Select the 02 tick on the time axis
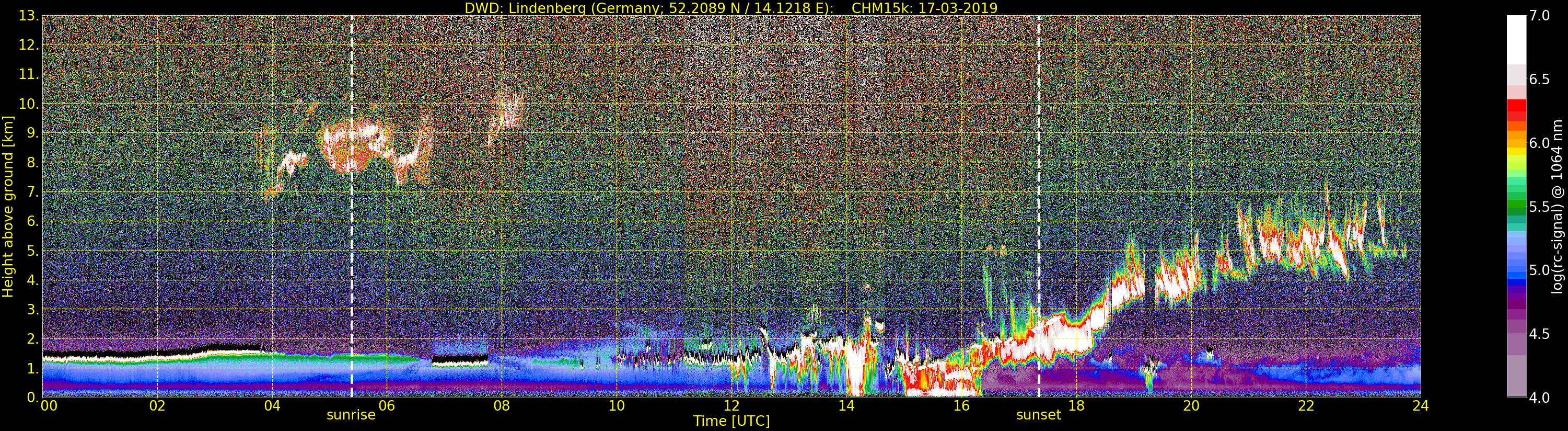Image resolution: width=1568 pixels, height=431 pixels. point(157,406)
